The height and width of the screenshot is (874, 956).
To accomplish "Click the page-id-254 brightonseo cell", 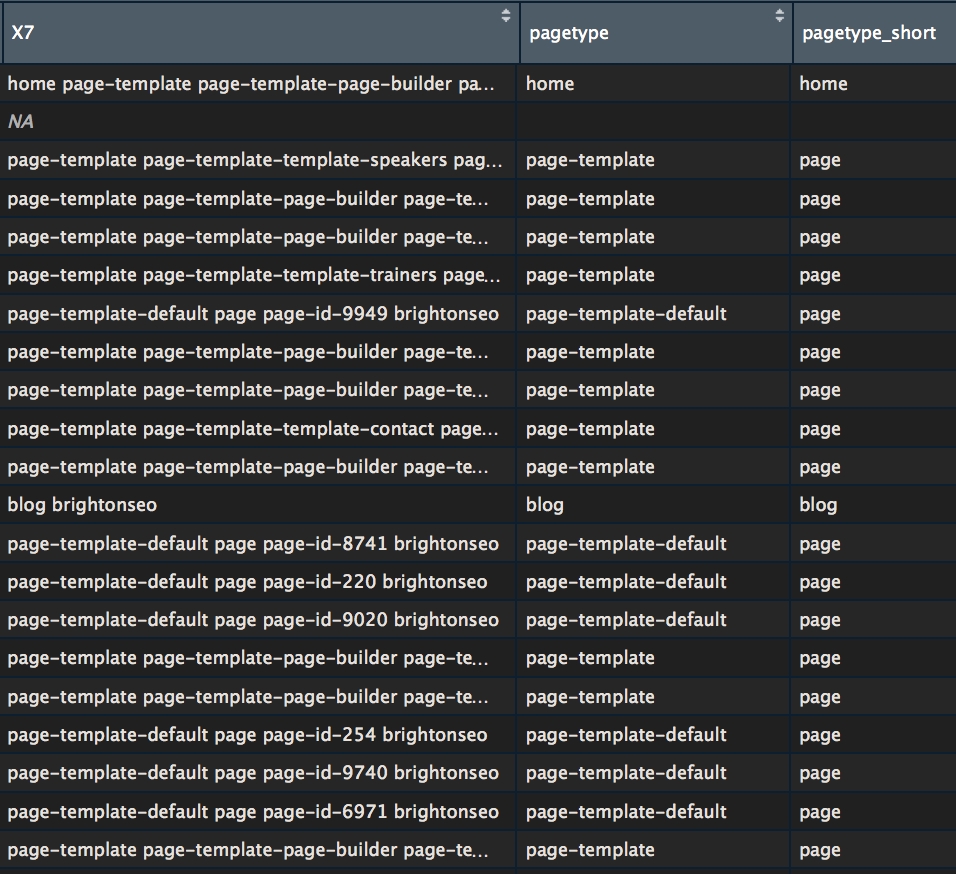I will tap(247, 735).
